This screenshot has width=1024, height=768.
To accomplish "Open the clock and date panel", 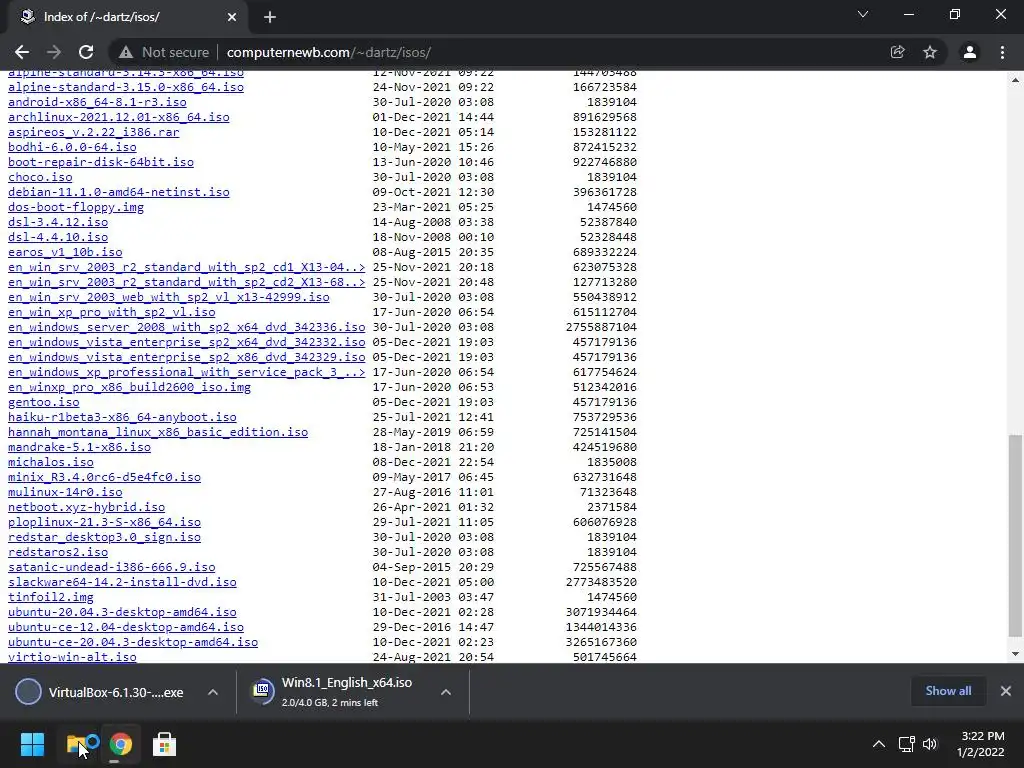I will [981, 744].
